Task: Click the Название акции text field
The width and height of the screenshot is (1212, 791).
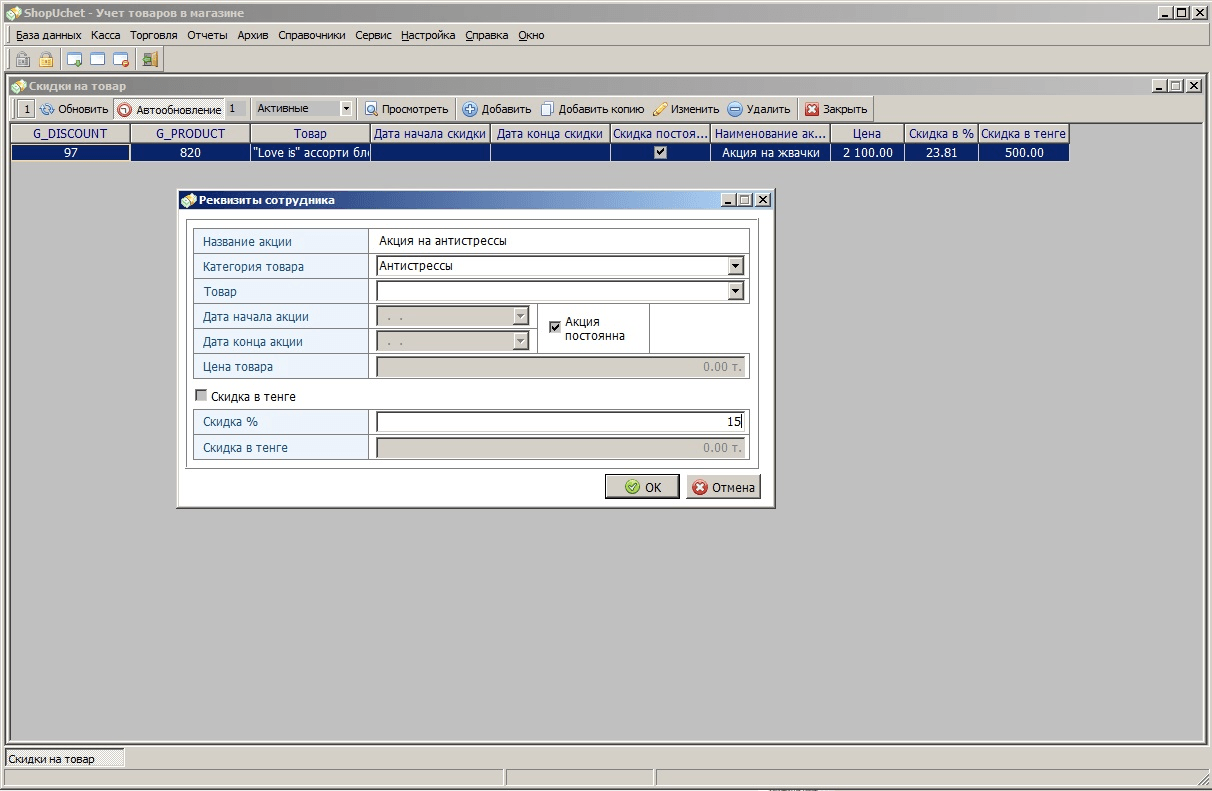Action: [560, 241]
